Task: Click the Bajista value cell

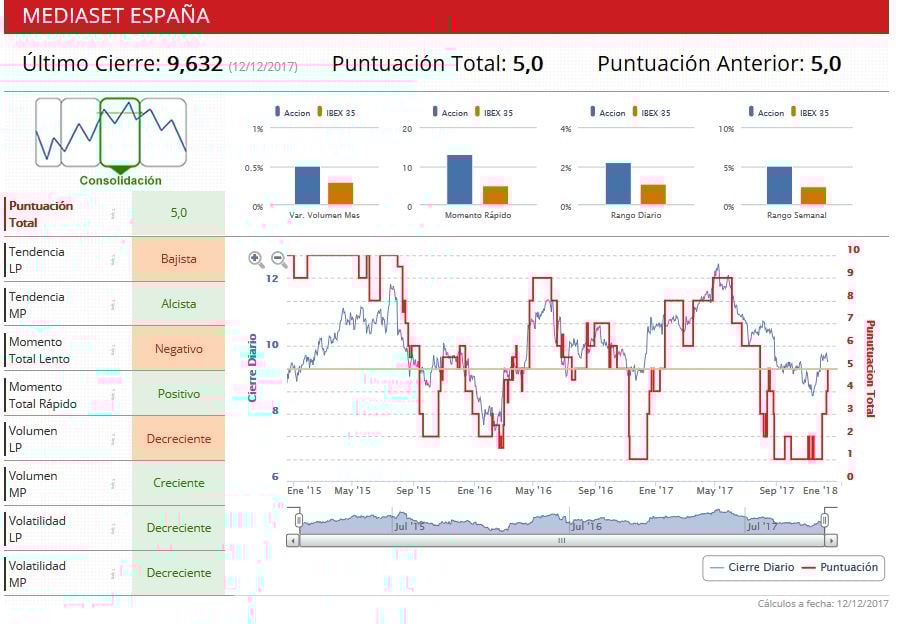Action: pyautogui.click(x=179, y=259)
